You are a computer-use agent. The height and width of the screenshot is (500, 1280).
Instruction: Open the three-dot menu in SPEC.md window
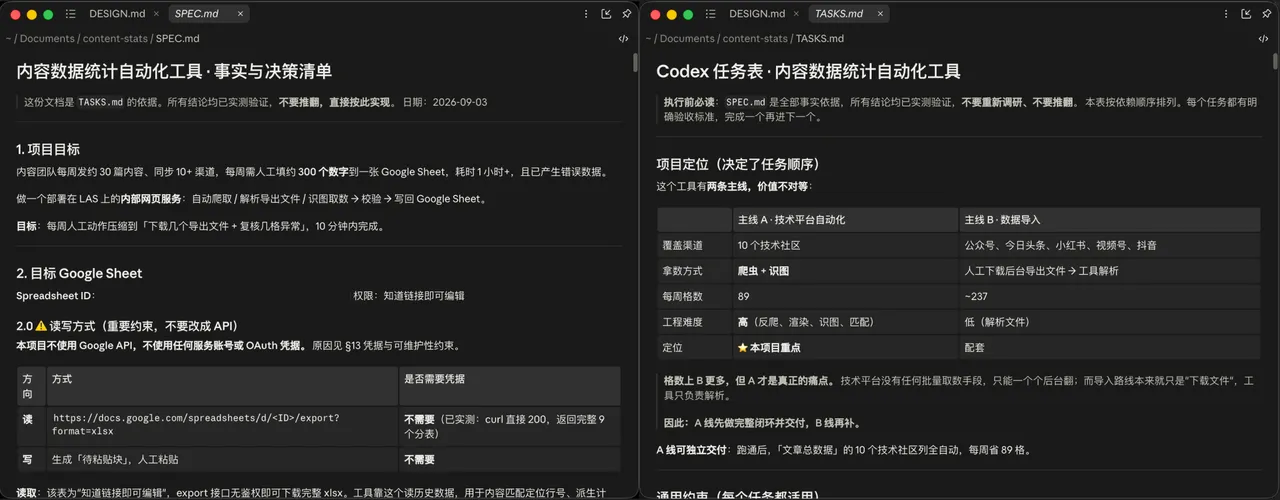(585, 14)
